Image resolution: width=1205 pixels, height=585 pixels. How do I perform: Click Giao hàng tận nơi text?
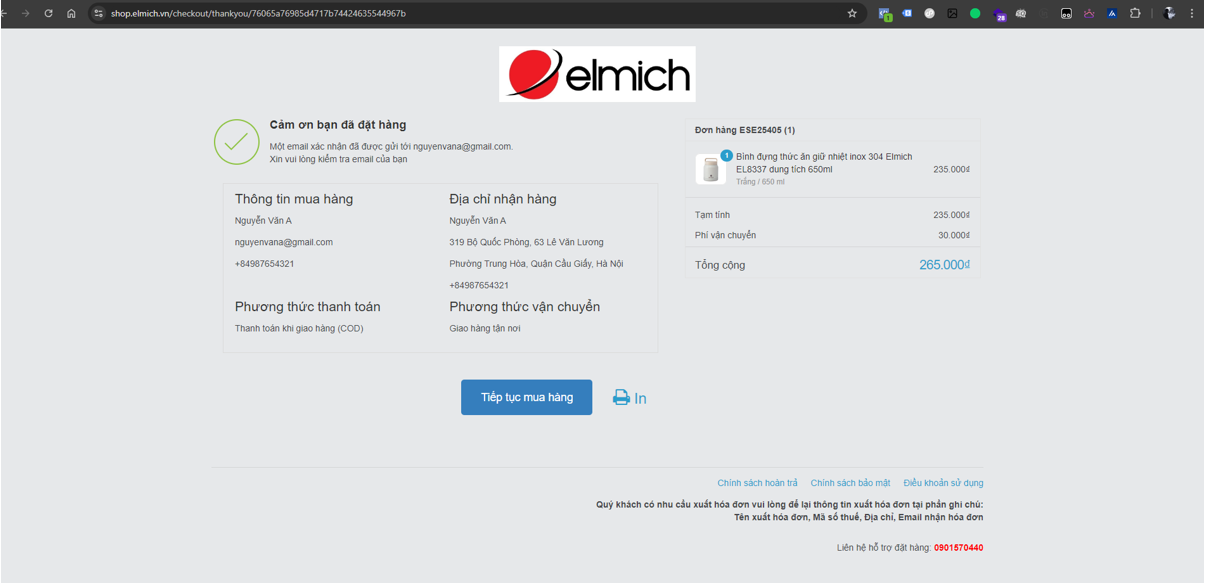coord(485,328)
